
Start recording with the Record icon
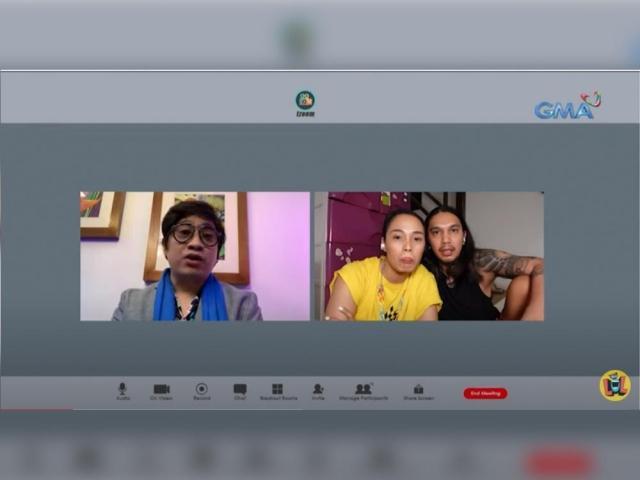[x=201, y=388]
